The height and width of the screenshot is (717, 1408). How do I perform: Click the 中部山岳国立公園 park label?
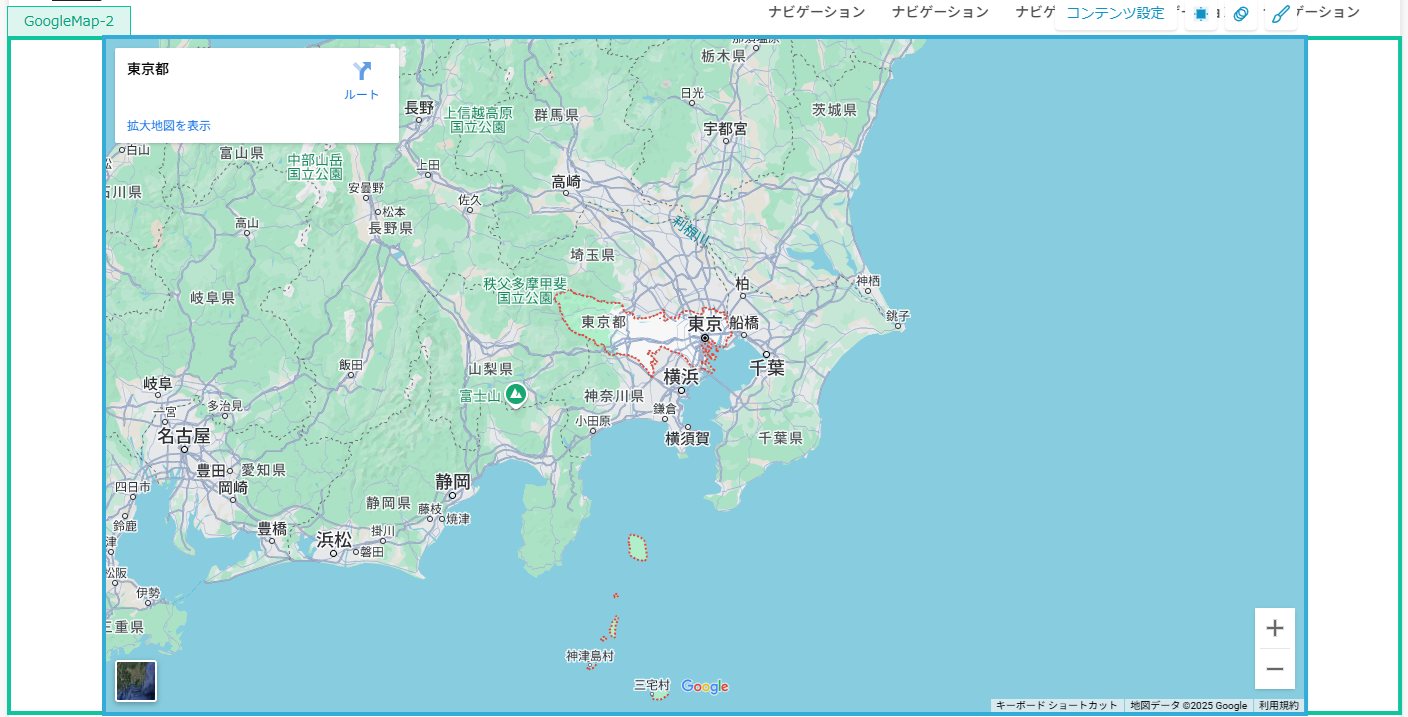click(315, 167)
